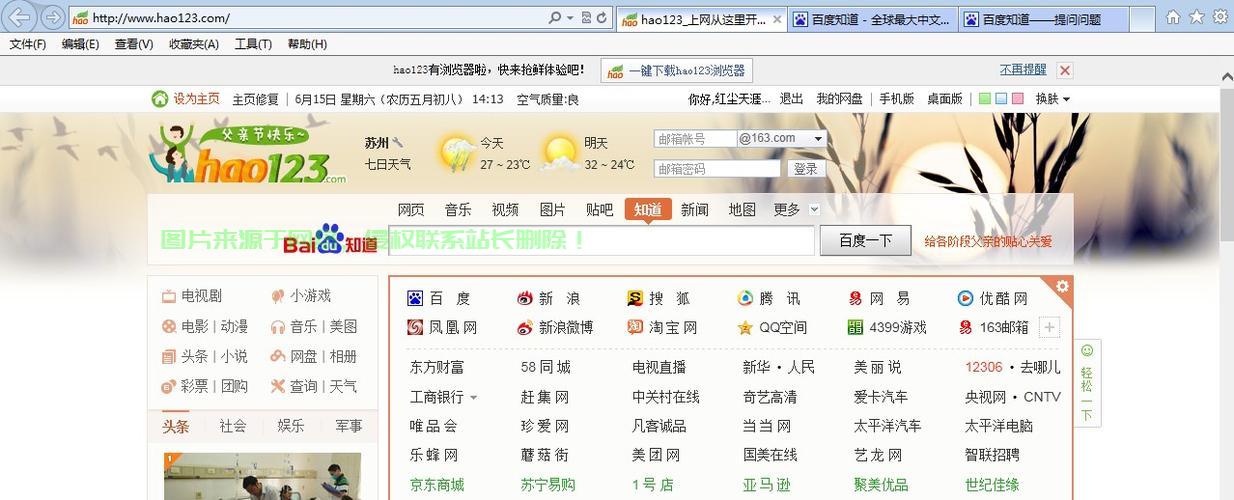Select the 图片 search tab
This screenshot has width=1234, height=500.
(x=553, y=209)
